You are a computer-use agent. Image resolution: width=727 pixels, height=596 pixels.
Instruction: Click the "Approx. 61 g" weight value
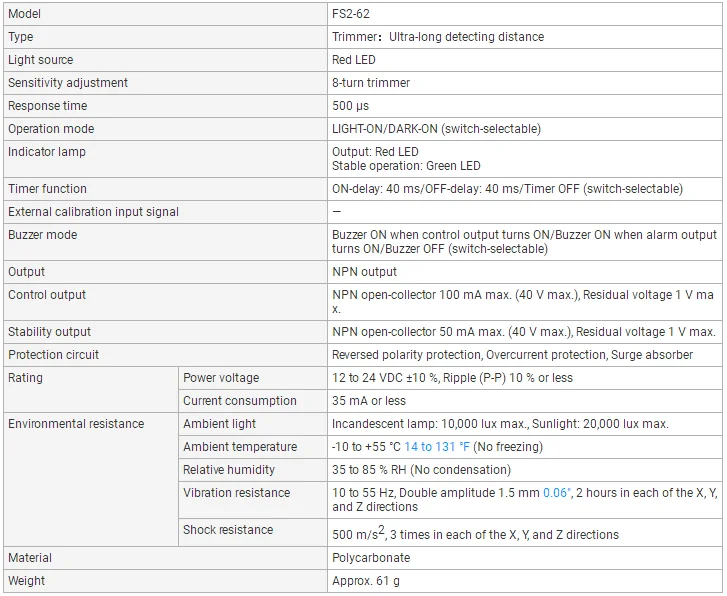(x=367, y=581)
